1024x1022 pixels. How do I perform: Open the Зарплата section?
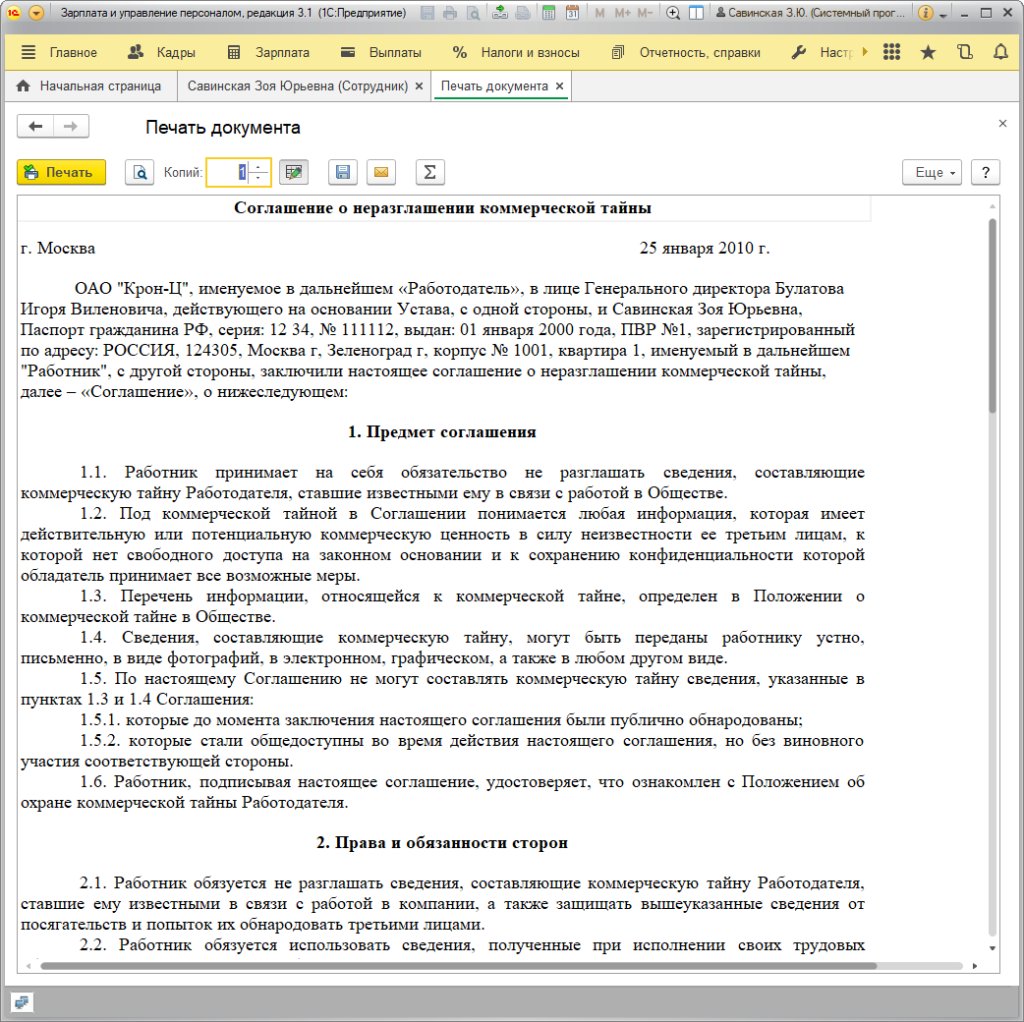(268, 53)
